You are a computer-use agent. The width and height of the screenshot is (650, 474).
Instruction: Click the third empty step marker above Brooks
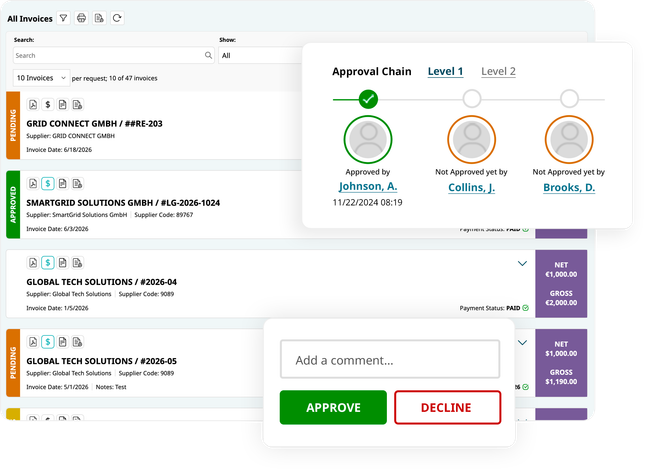tap(569, 99)
